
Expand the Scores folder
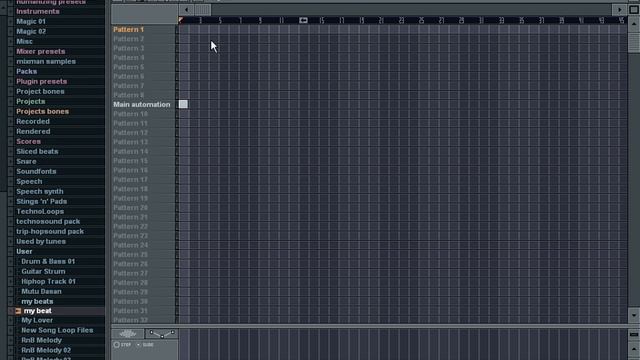pyautogui.click(x=29, y=141)
